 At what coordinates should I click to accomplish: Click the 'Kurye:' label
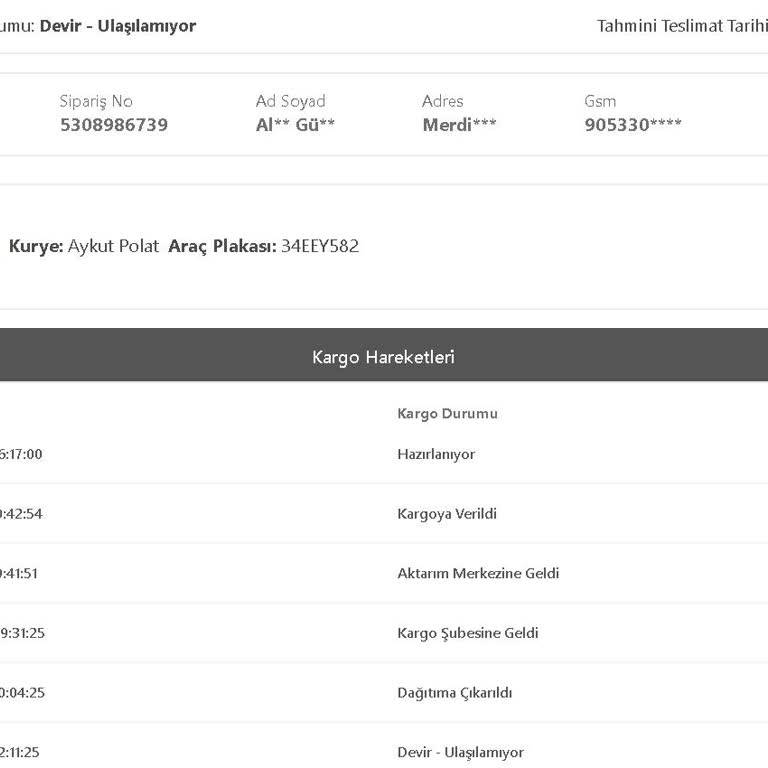point(36,246)
